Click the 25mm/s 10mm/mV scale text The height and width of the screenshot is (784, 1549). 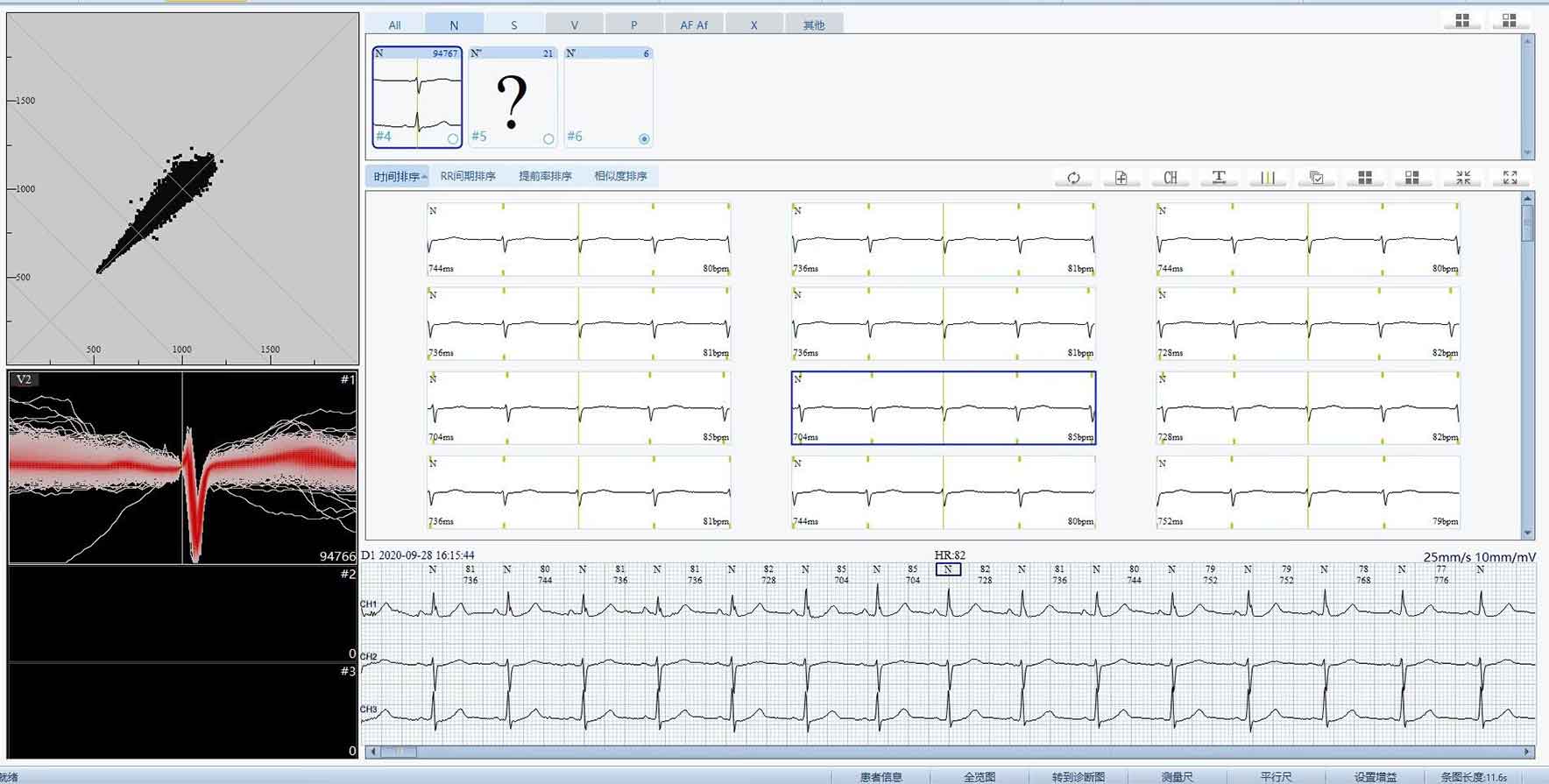[1479, 557]
